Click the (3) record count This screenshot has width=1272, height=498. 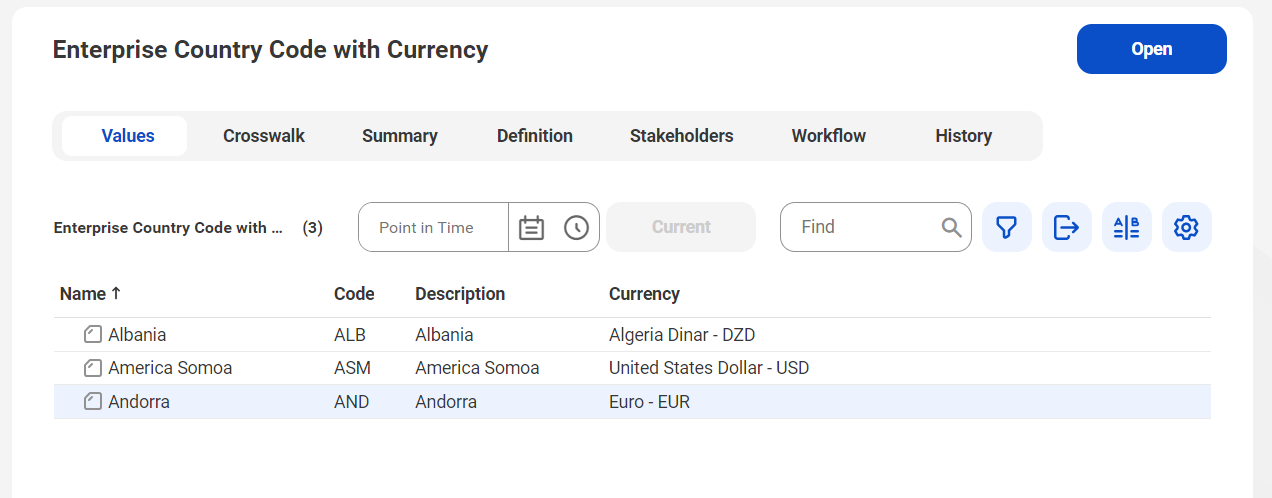[x=313, y=228]
